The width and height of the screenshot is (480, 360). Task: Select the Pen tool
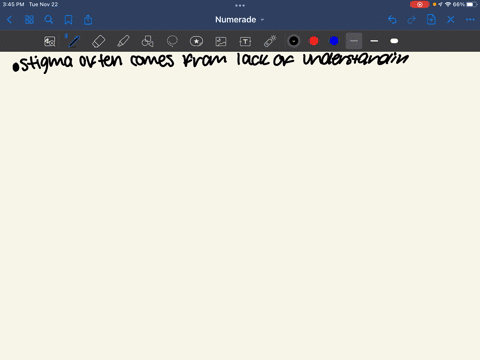tap(74, 41)
